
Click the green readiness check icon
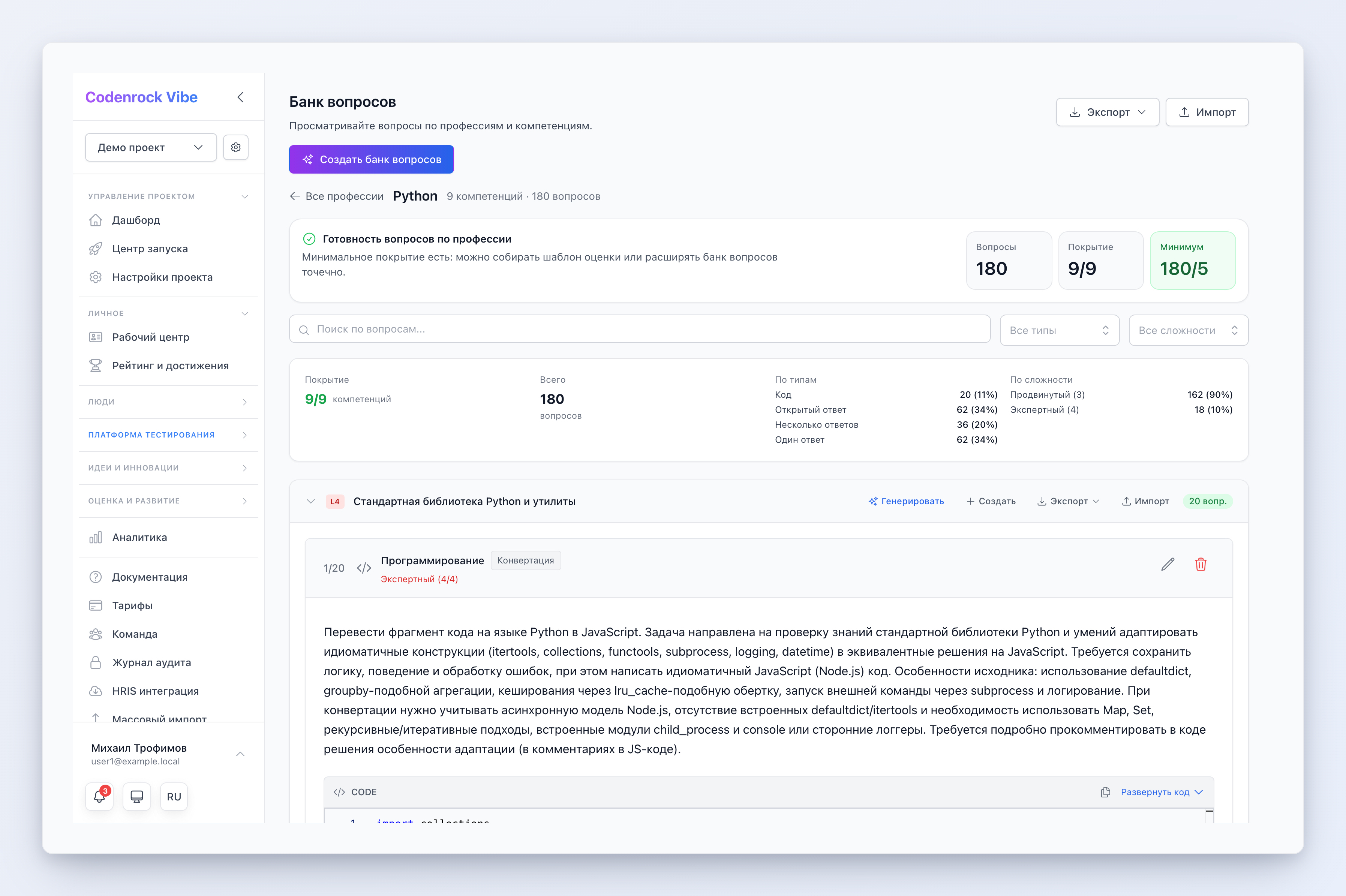309,239
